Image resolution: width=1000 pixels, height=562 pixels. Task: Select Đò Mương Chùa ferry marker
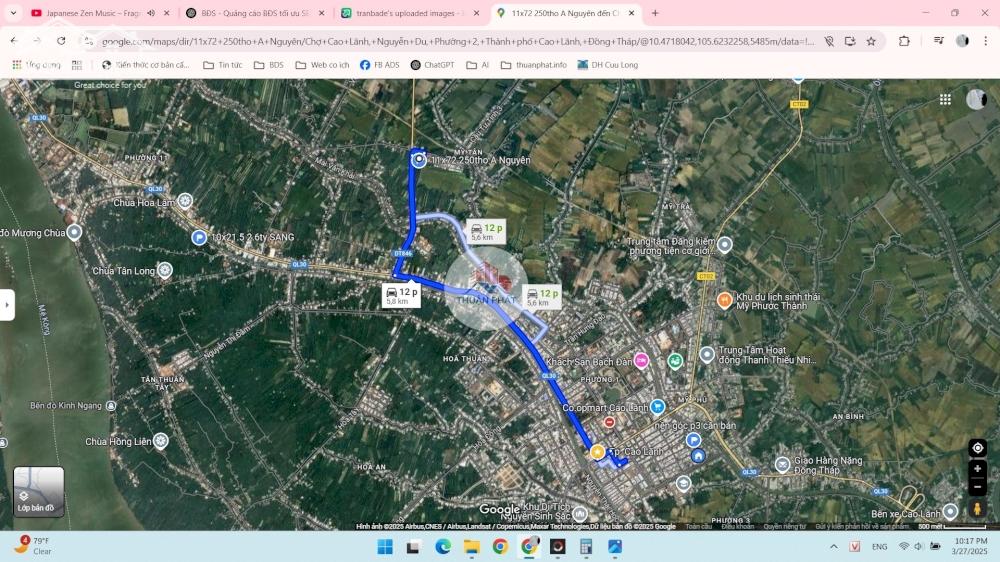[75, 233]
